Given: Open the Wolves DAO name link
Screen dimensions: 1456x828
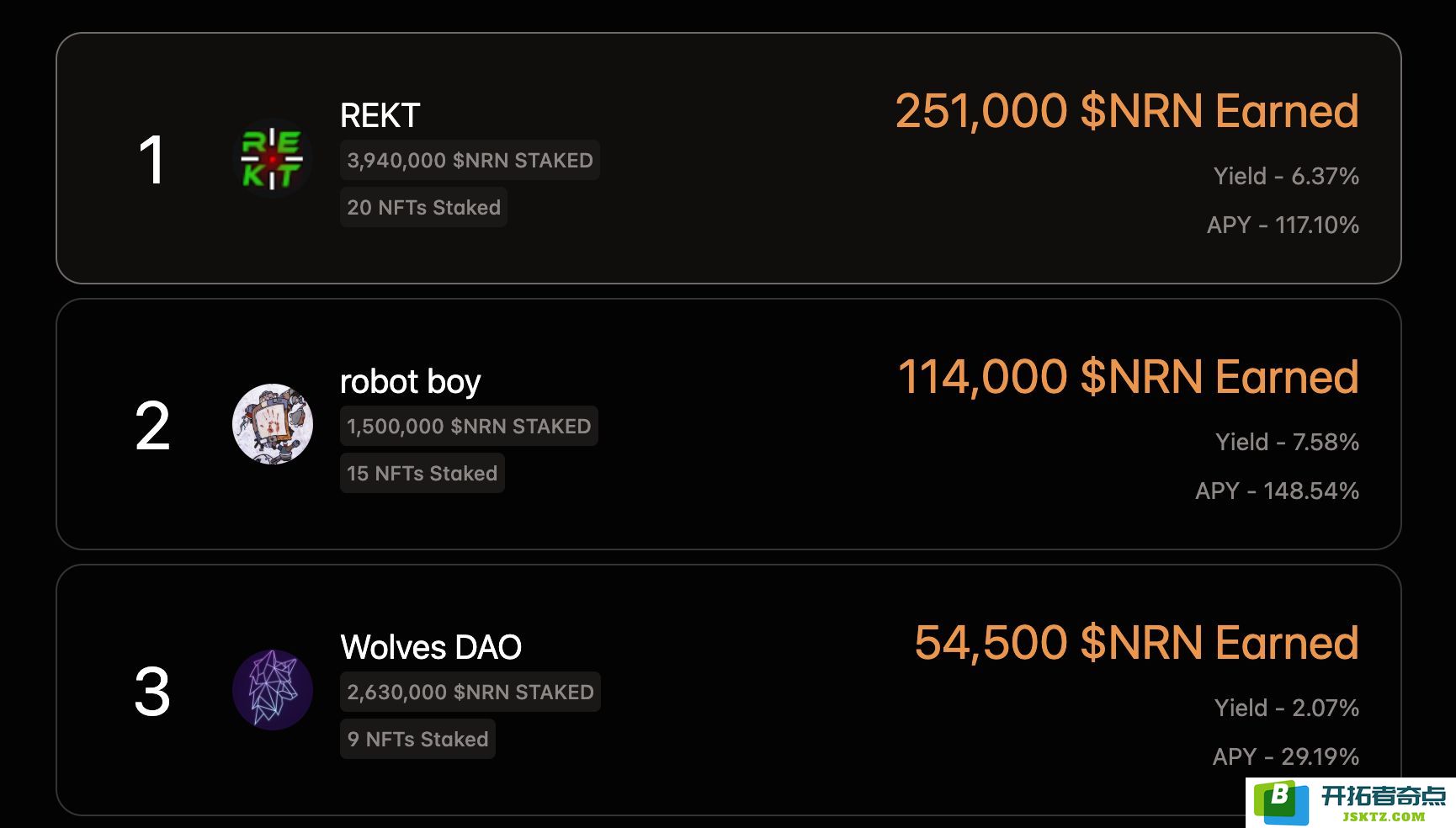Looking at the screenshot, I should click(x=431, y=648).
